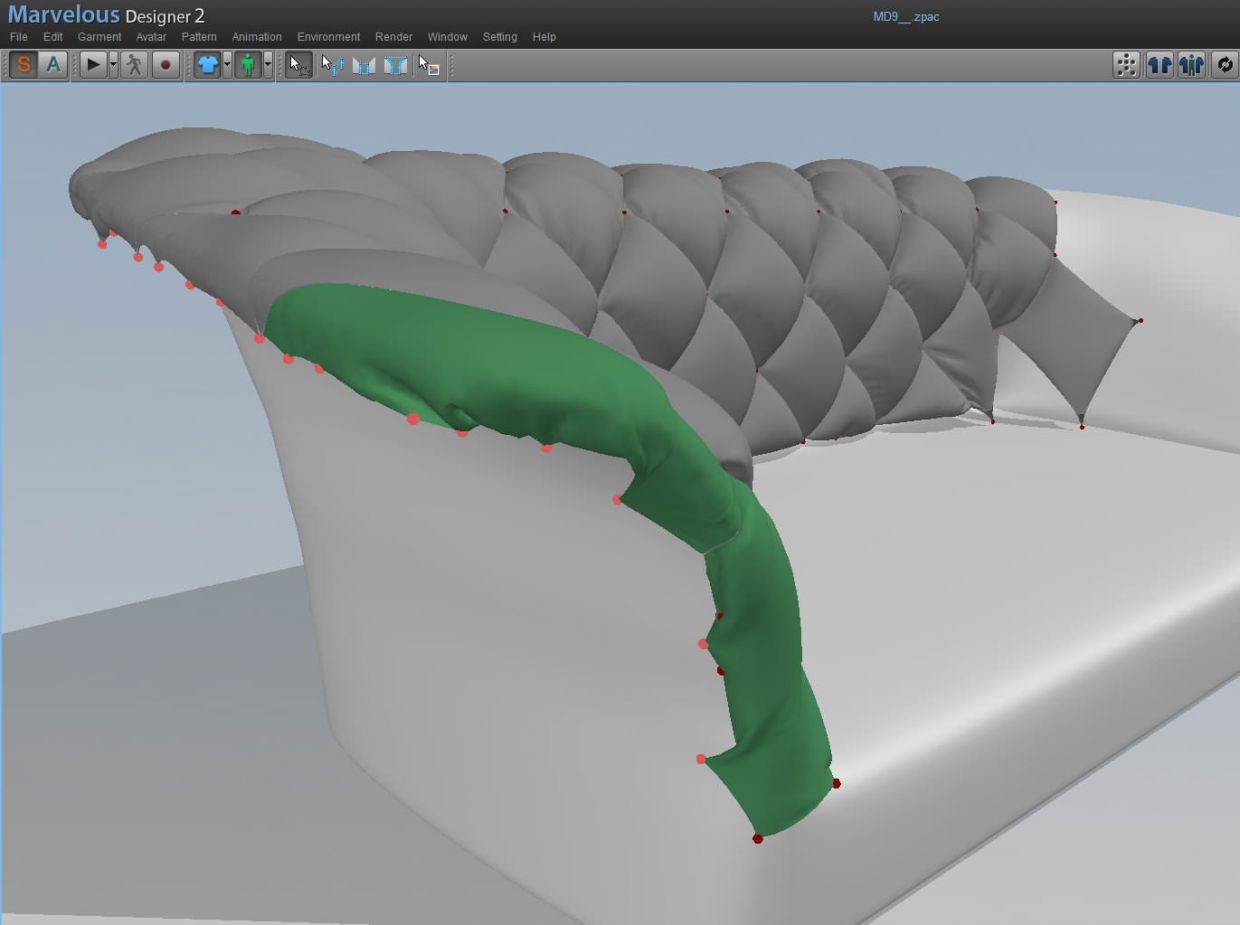This screenshot has height=925, width=1240.
Task: Show arrangement points with the dots icon
Action: point(1127,65)
